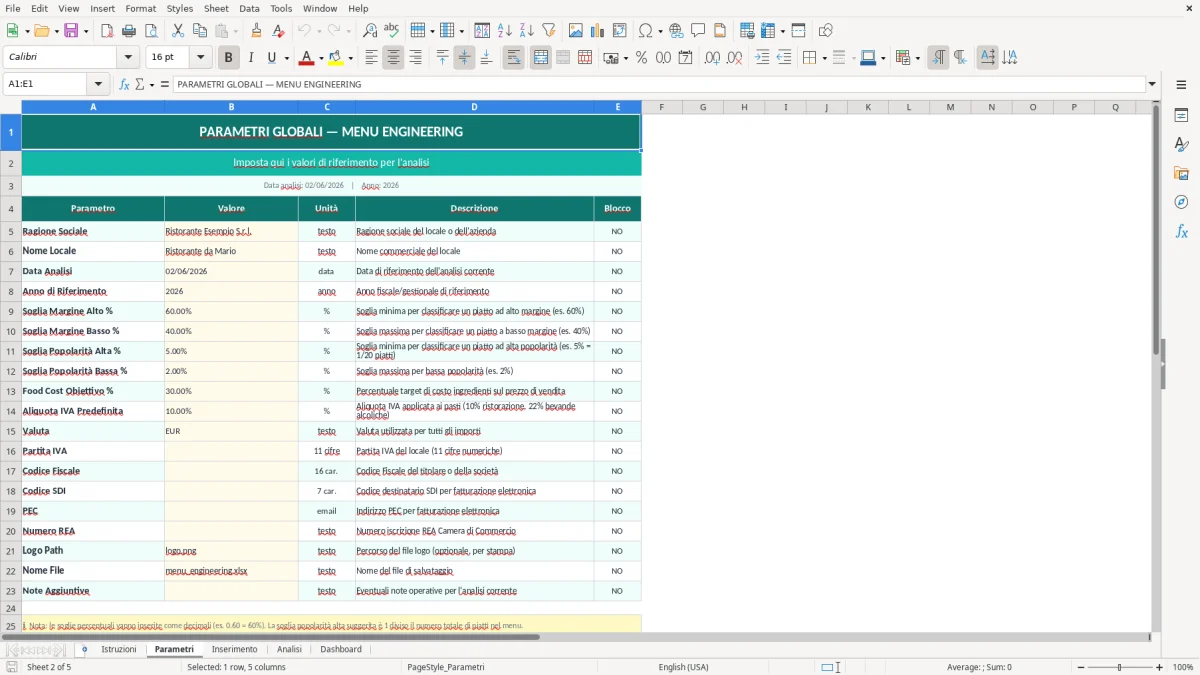Format as percent

coord(641,58)
